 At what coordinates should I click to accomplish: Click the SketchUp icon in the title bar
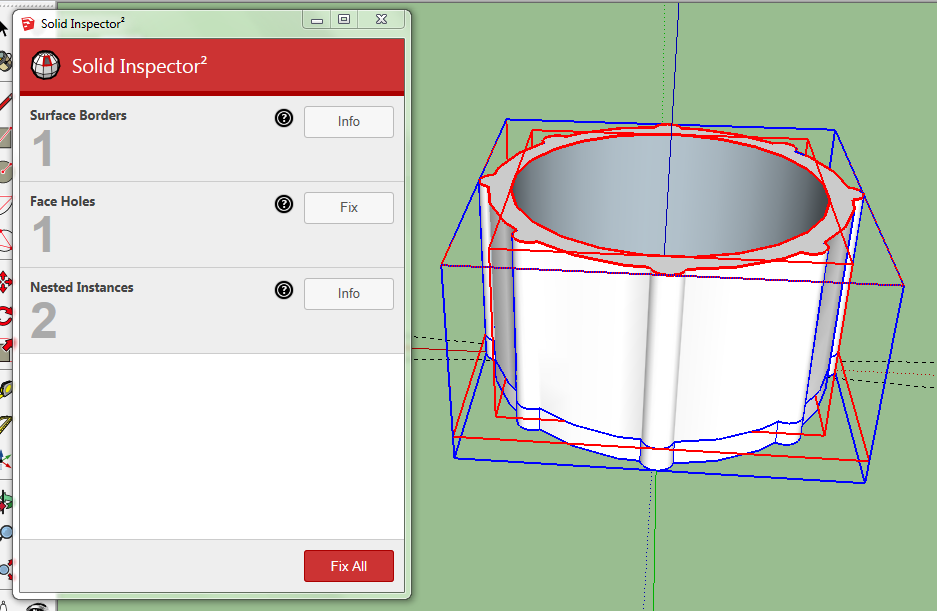tap(28, 24)
